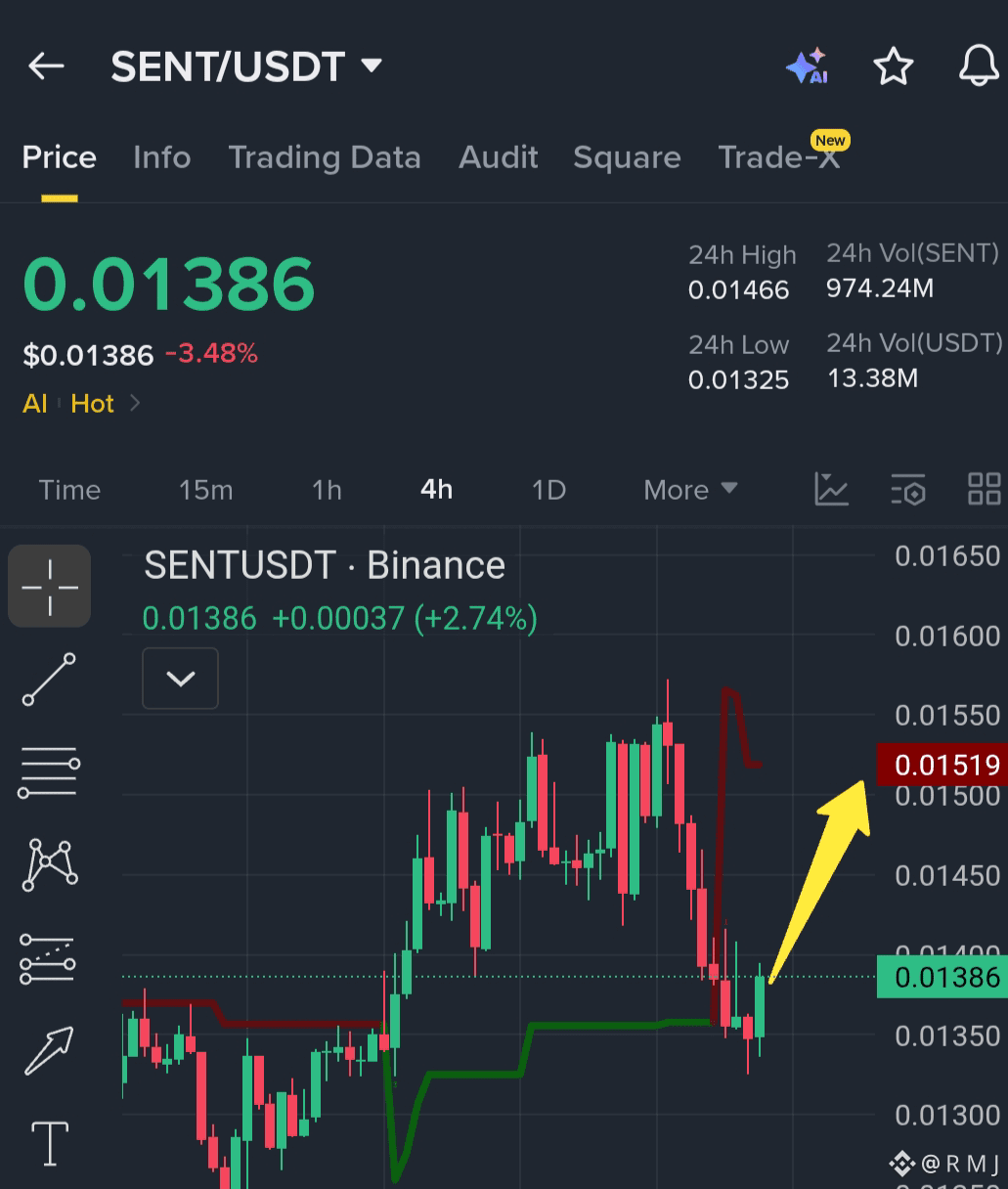The width and height of the screenshot is (1008, 1189).
Task: Select the text annotation tool
Action: click(x=50, y=1143)
